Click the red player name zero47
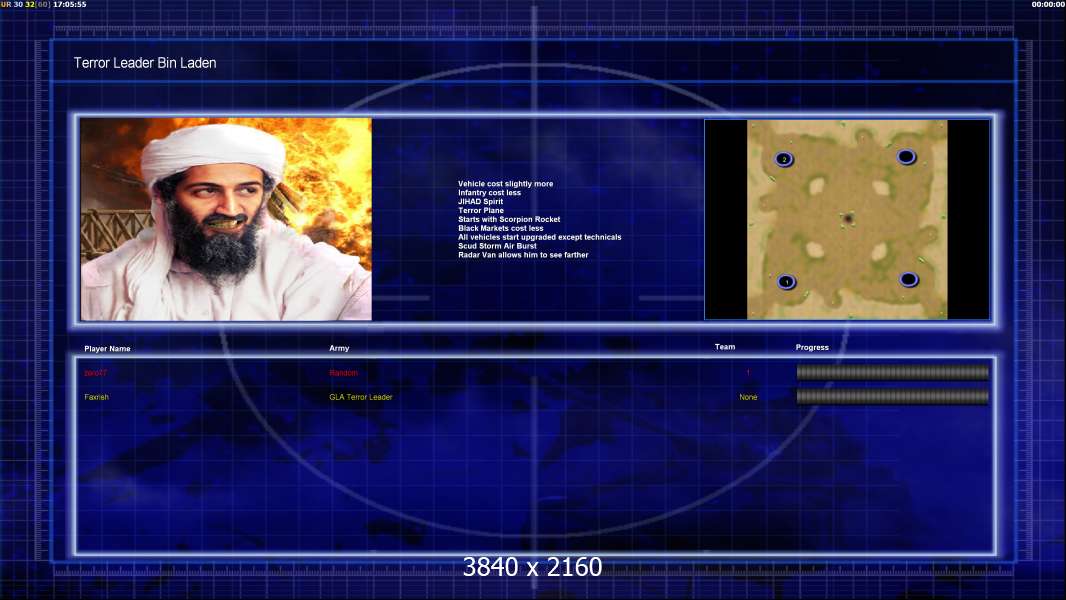 (x=96, y=373)
